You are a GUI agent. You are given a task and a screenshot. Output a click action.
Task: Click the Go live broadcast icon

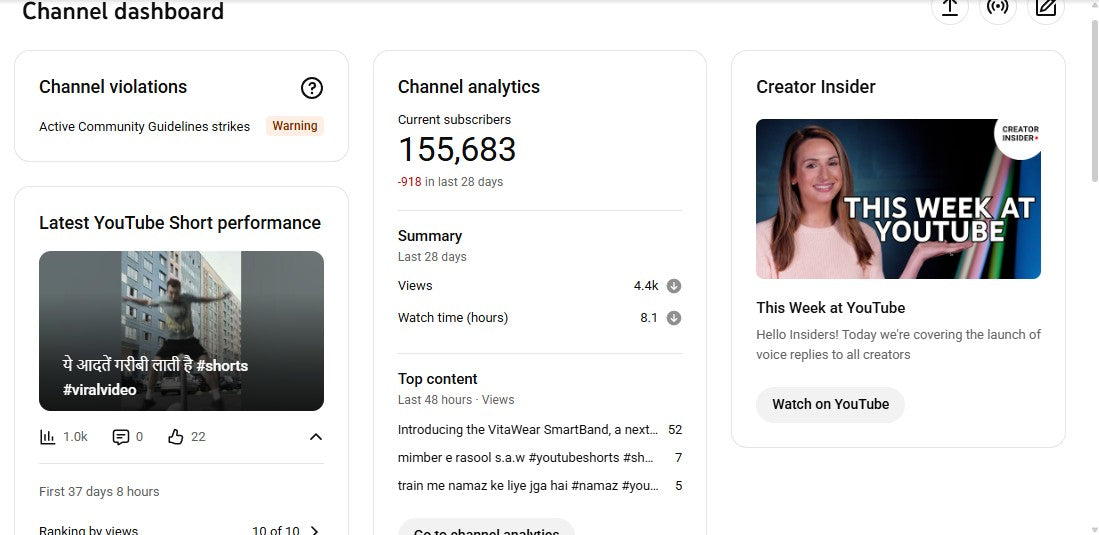(997, 8)
